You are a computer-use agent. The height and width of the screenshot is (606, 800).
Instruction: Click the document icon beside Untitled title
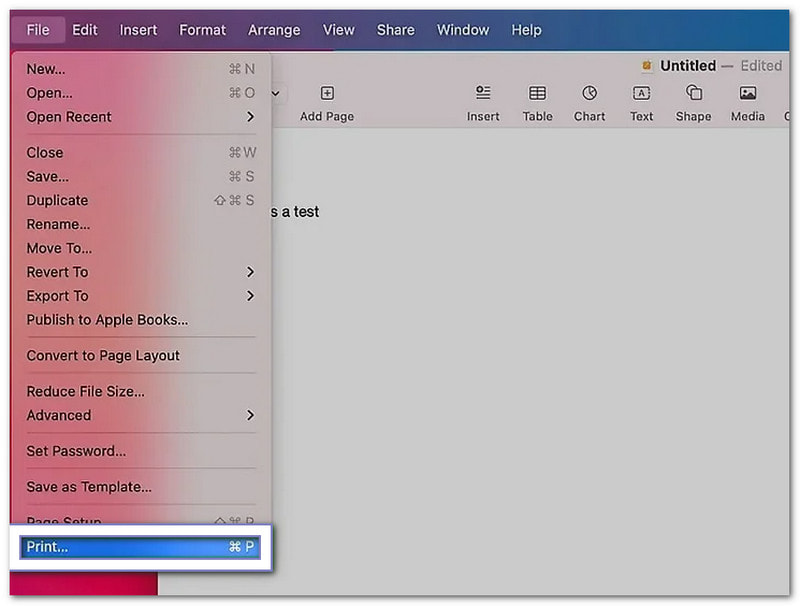pyautogui.click(x=646, y=65)
